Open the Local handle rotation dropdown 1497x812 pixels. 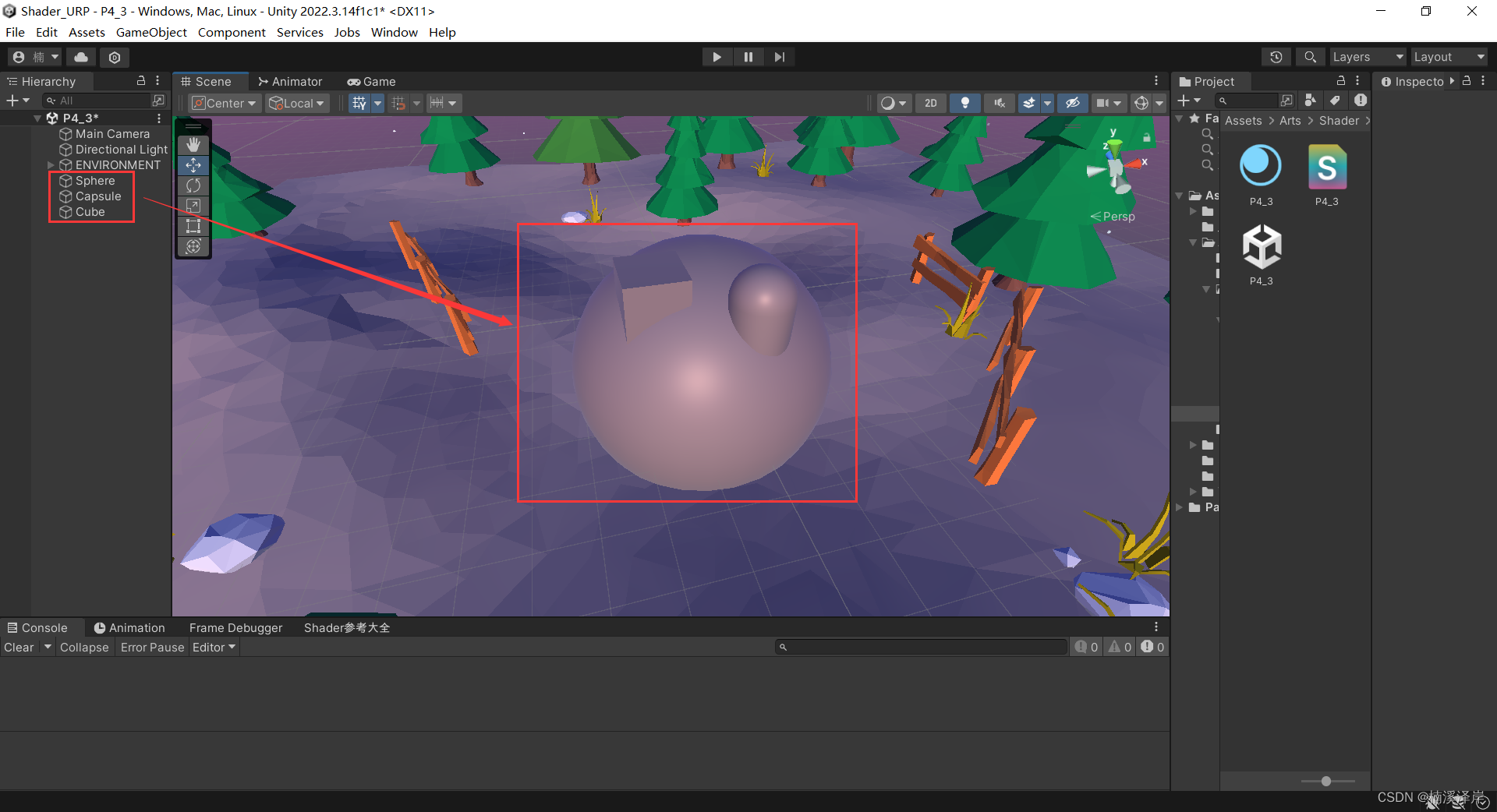[x=297, y=103]
